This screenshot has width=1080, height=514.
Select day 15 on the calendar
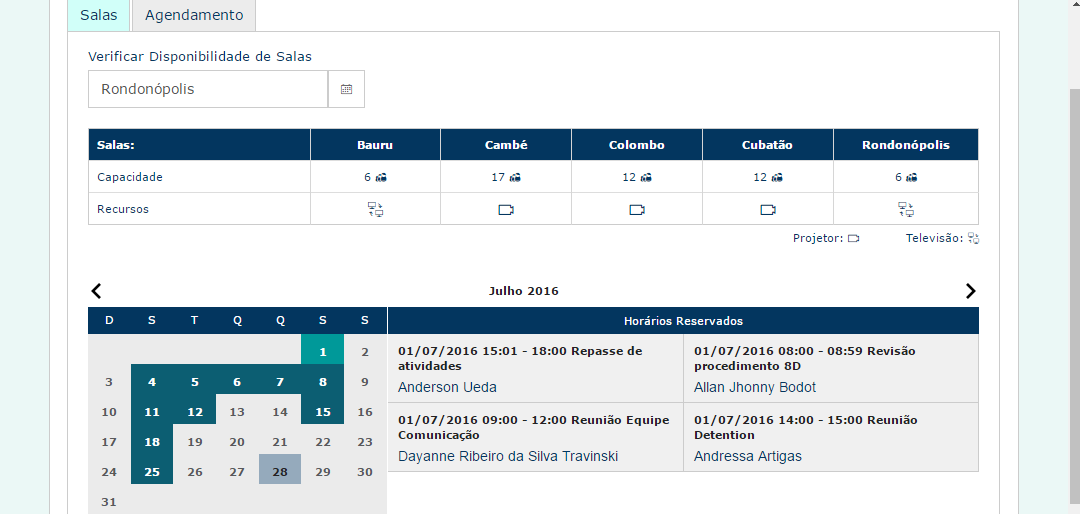[x=322, y=412]
